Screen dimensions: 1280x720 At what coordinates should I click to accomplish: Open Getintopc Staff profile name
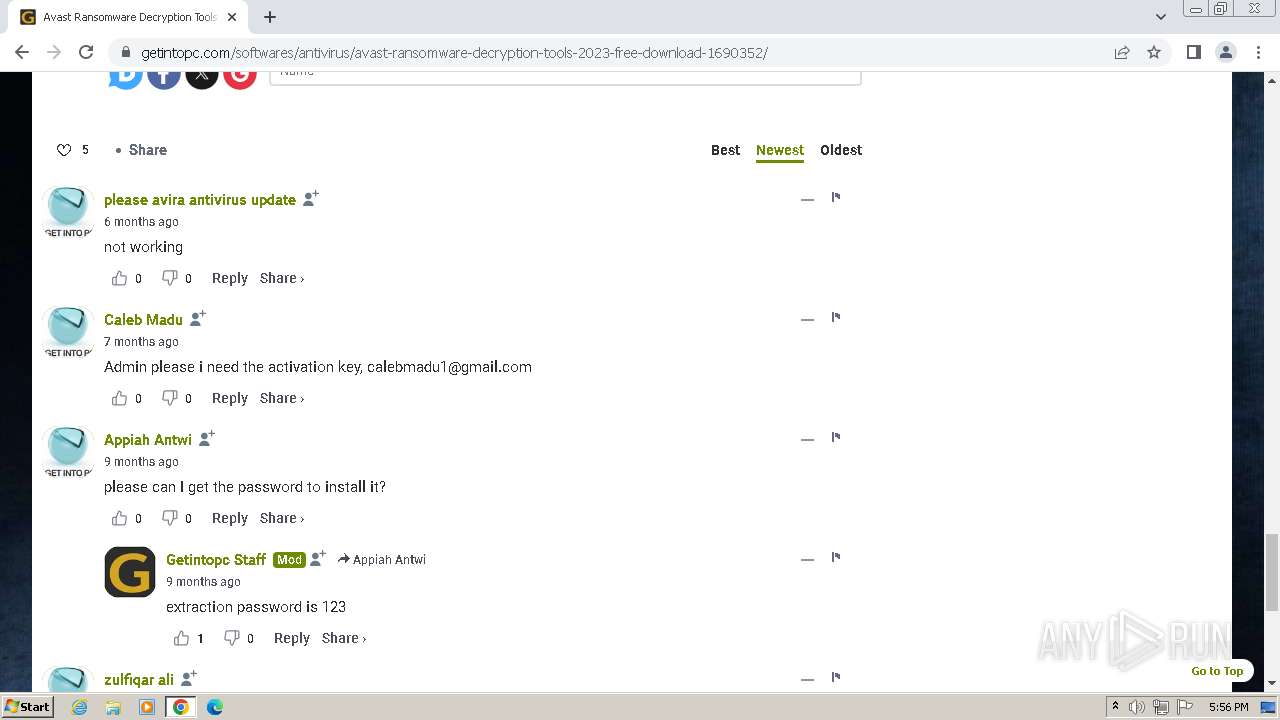pyautogui.click(x=216, y=560)
